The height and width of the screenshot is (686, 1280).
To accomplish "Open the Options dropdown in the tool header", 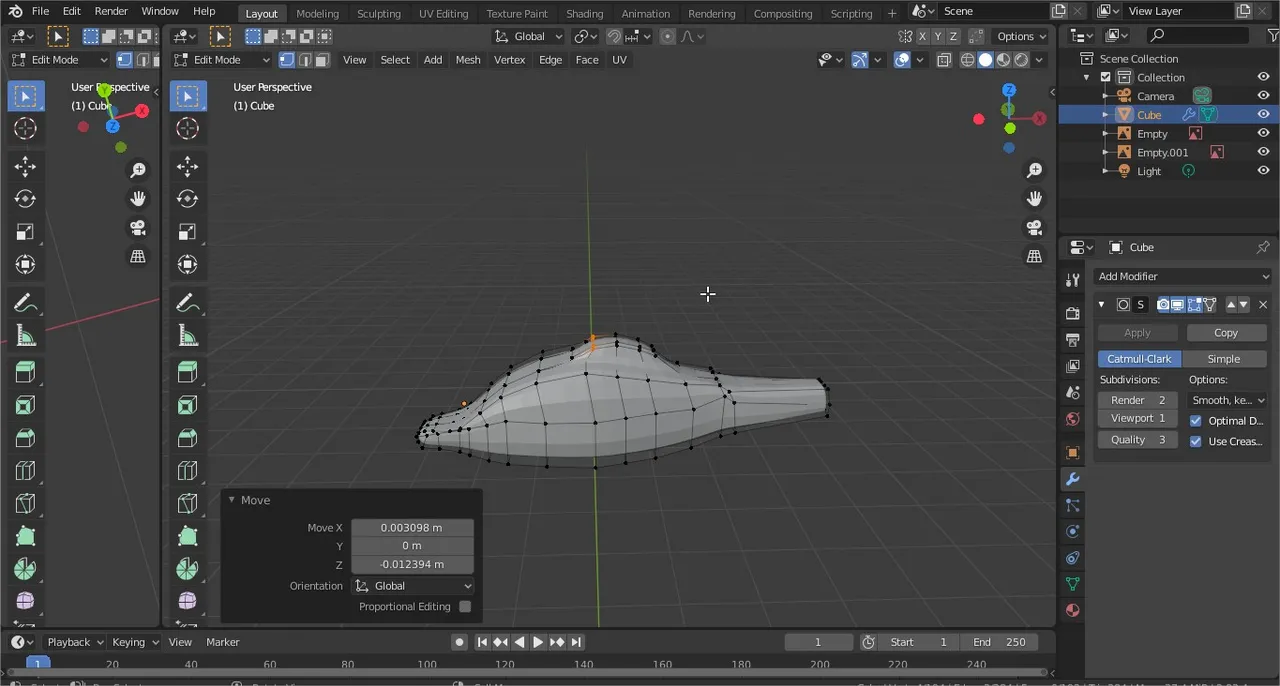I will [1022, 36].
